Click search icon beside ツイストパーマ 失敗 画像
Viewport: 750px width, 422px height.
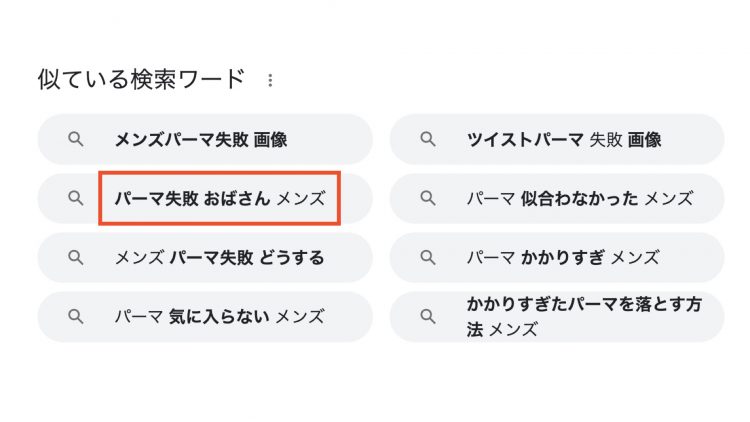[428, 139]
